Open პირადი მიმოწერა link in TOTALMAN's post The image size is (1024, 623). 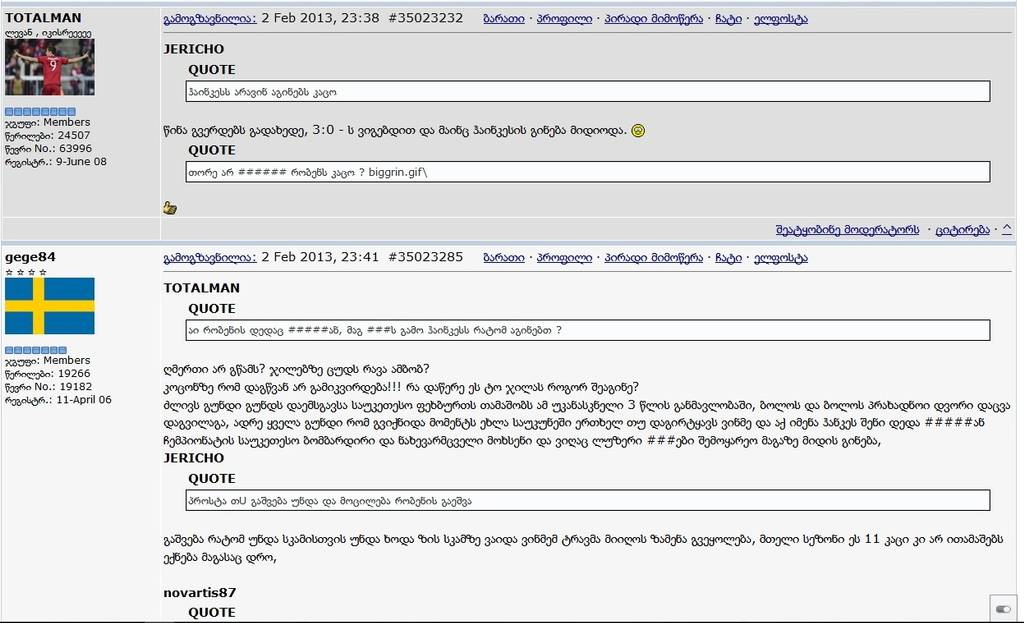[654, 19]
